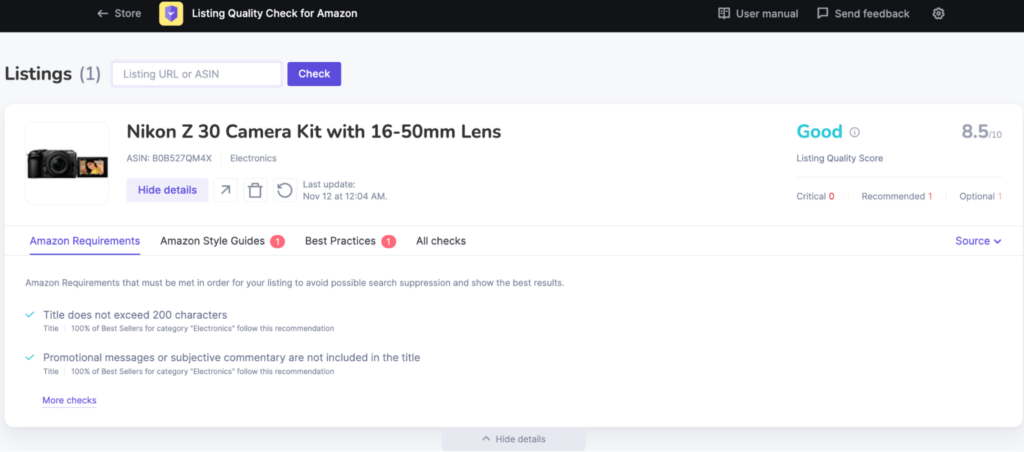Click the red badge on Best Practices
The height and width of the screenshot is (452, 1024).
click(389, 242)
